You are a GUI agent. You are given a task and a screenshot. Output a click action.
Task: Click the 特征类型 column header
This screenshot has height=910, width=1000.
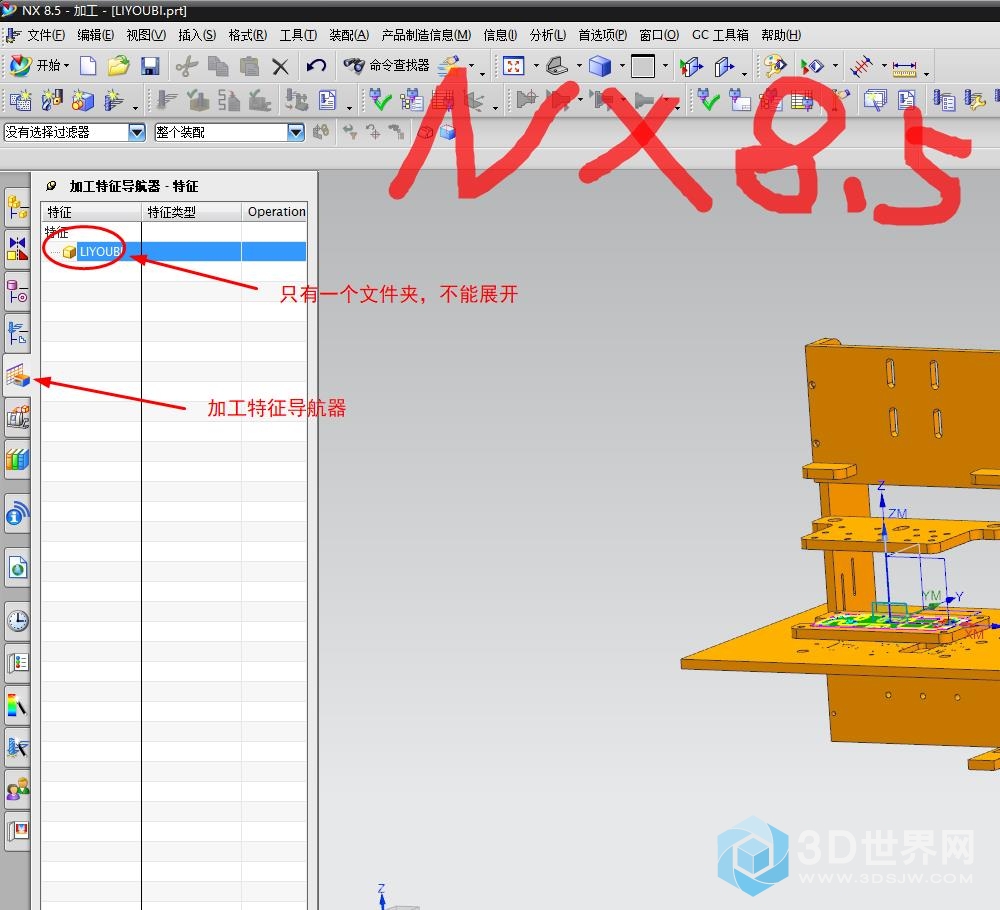pos(191,212)
